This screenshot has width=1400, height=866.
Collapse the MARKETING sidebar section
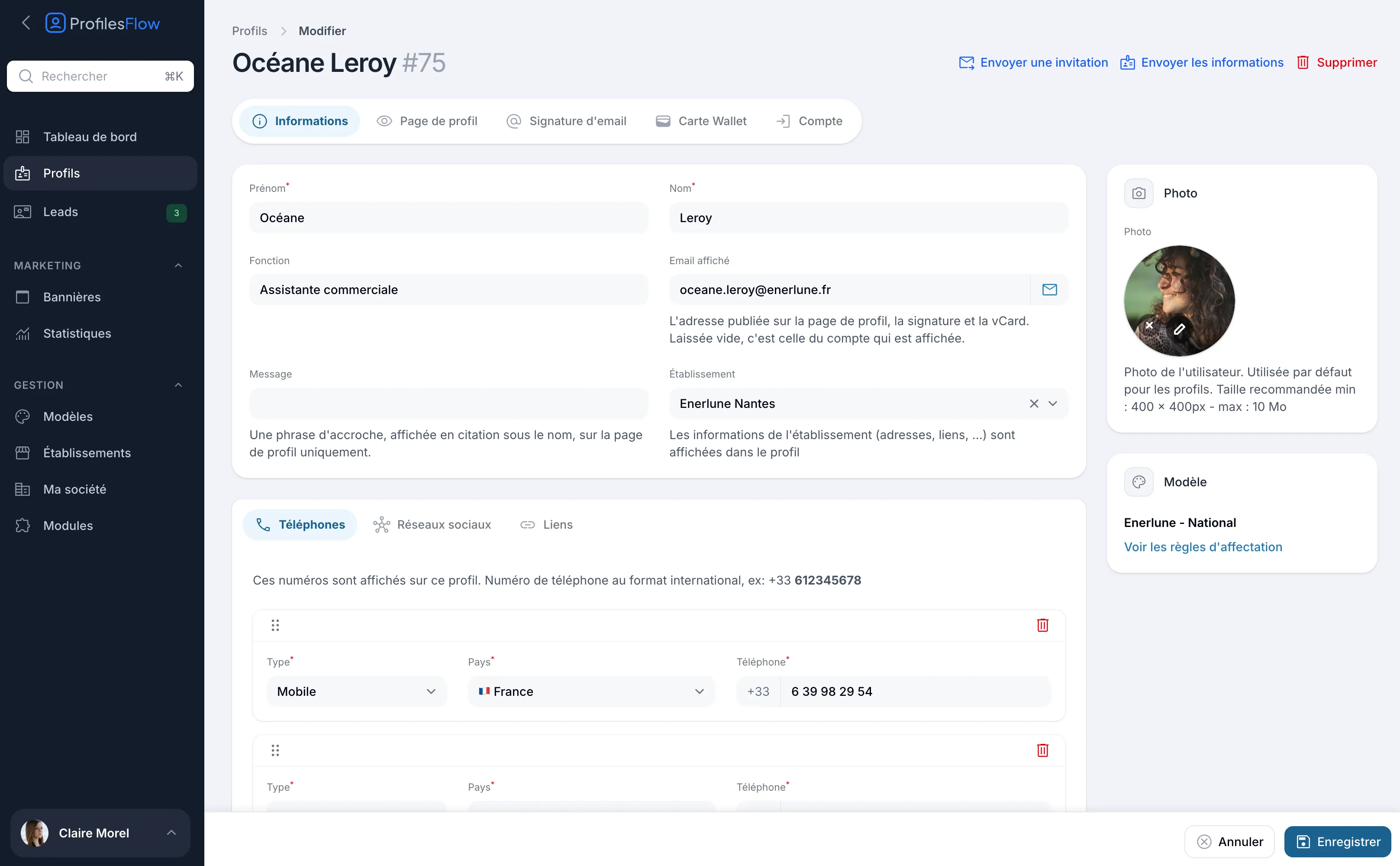178,266
